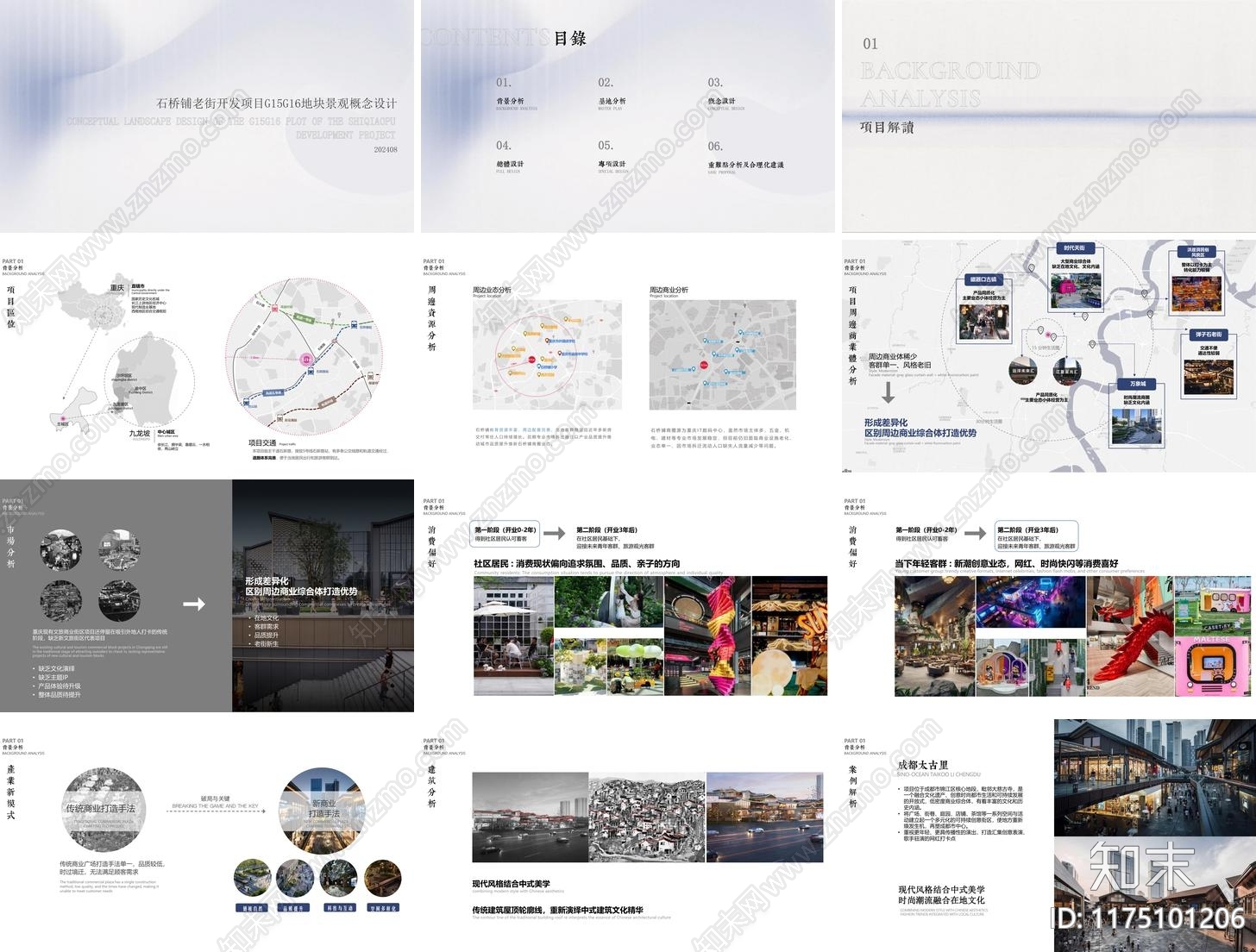The height and width of the screenshot is (952, 1256).
Task: Click the 空间多样化 blue label
Action: (382, 908)
